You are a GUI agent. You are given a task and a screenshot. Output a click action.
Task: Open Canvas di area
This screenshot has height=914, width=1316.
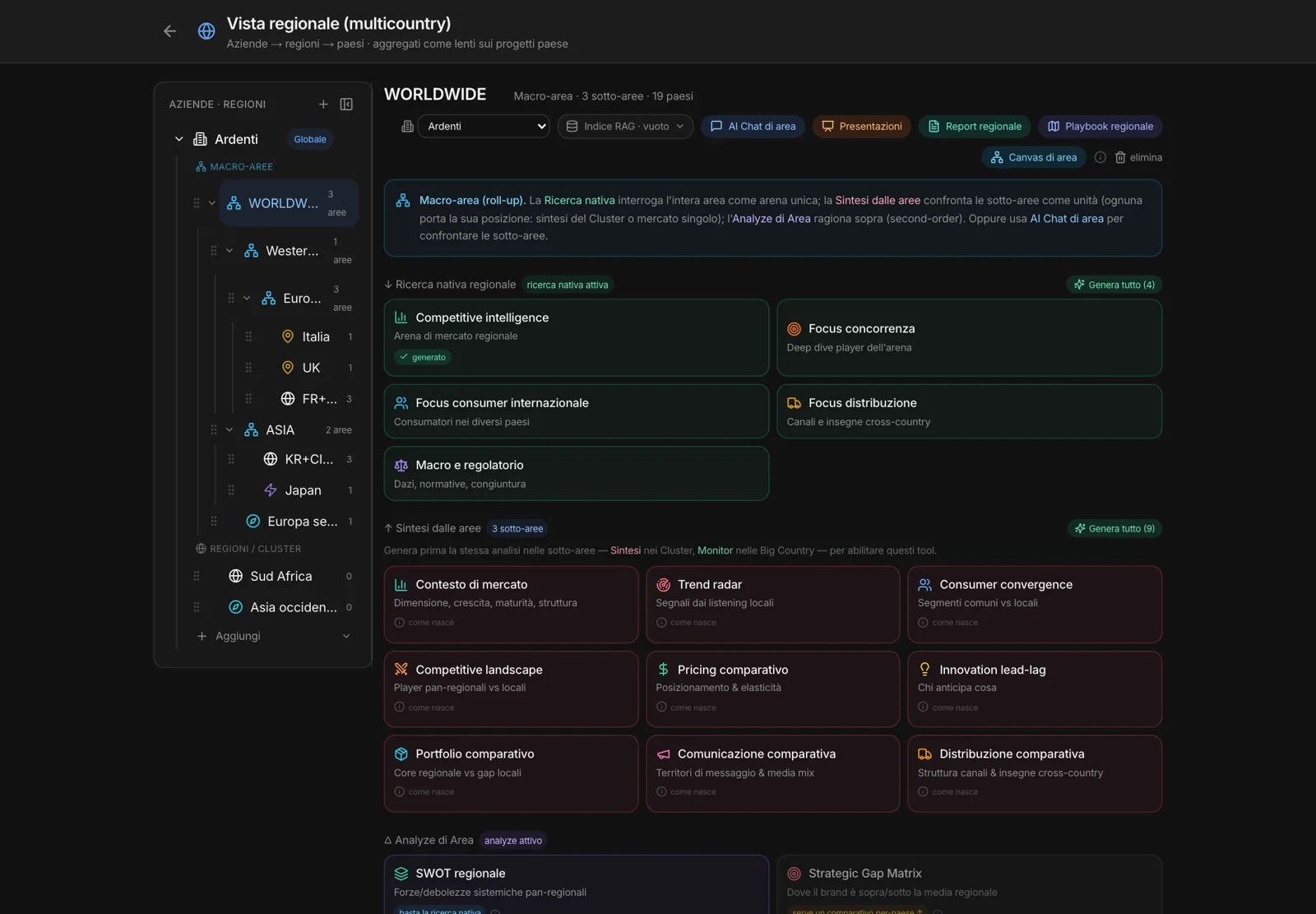click(1034, 157)
